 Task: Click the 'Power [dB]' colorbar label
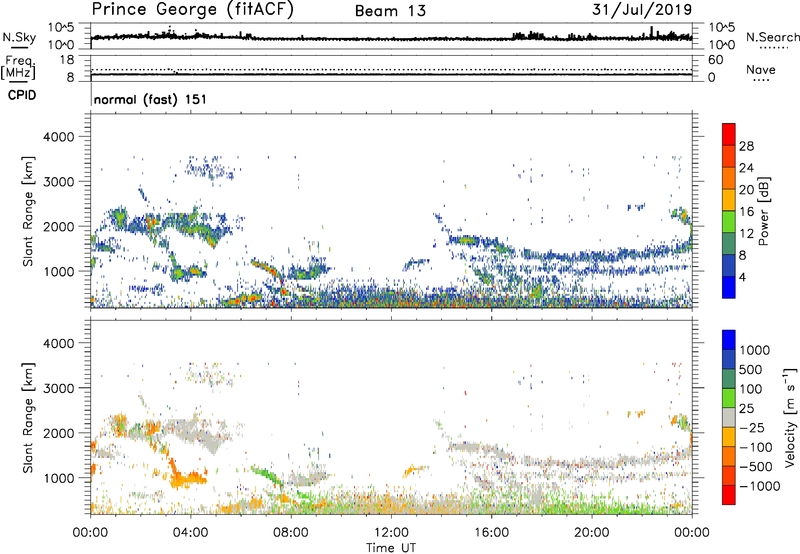(763, 211)
